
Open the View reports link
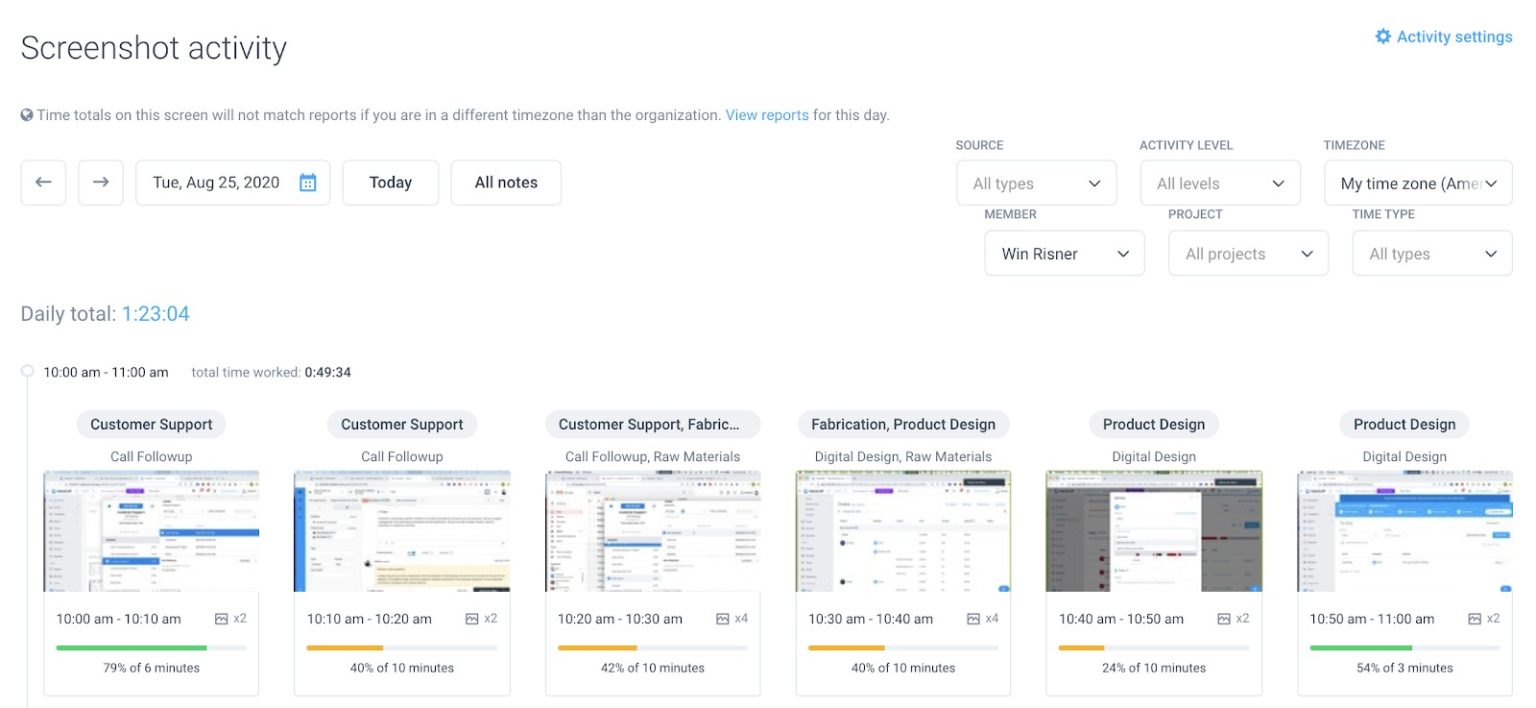point(767,114)
